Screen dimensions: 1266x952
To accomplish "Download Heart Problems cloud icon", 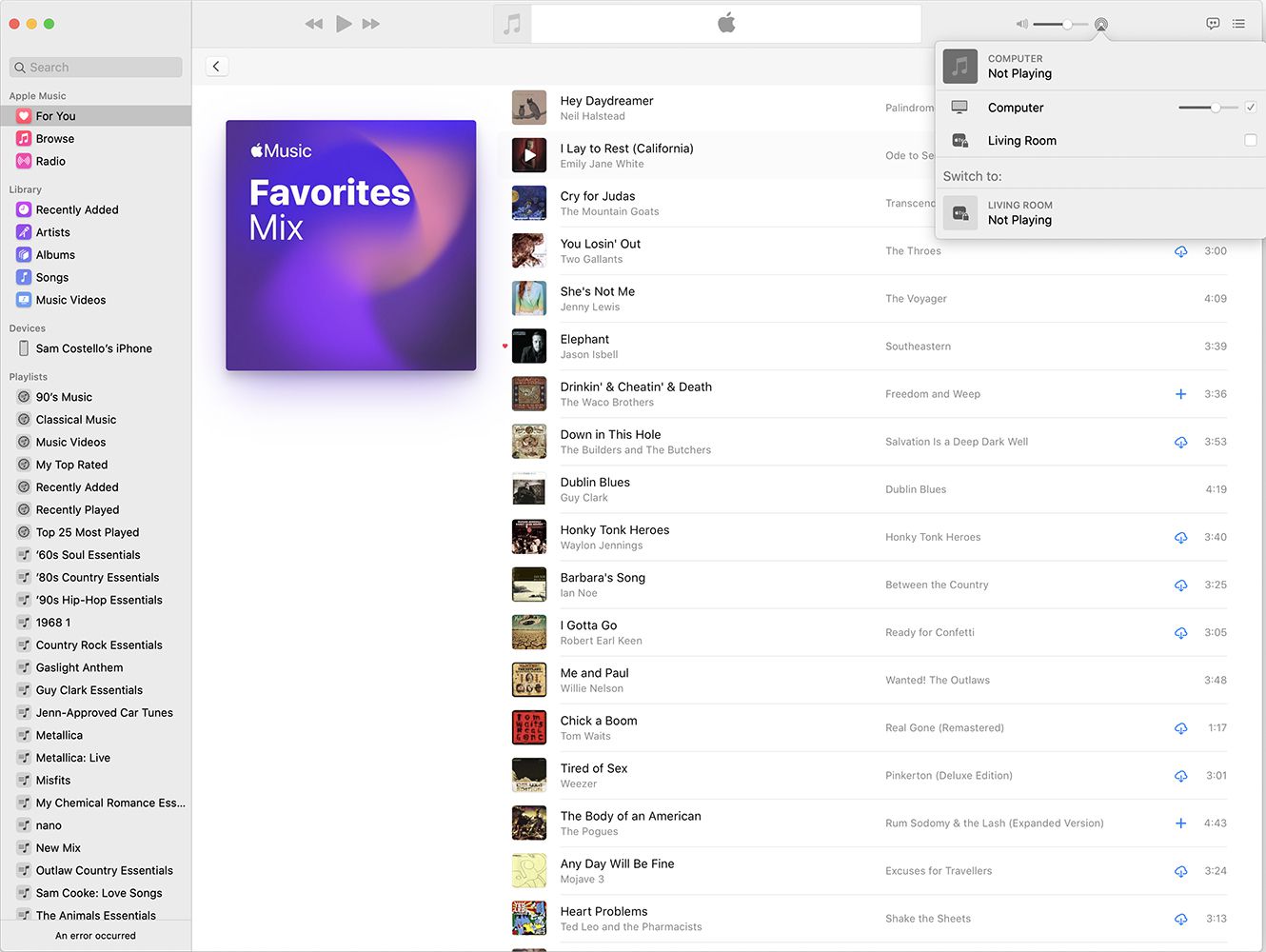I will (1180, 919).
